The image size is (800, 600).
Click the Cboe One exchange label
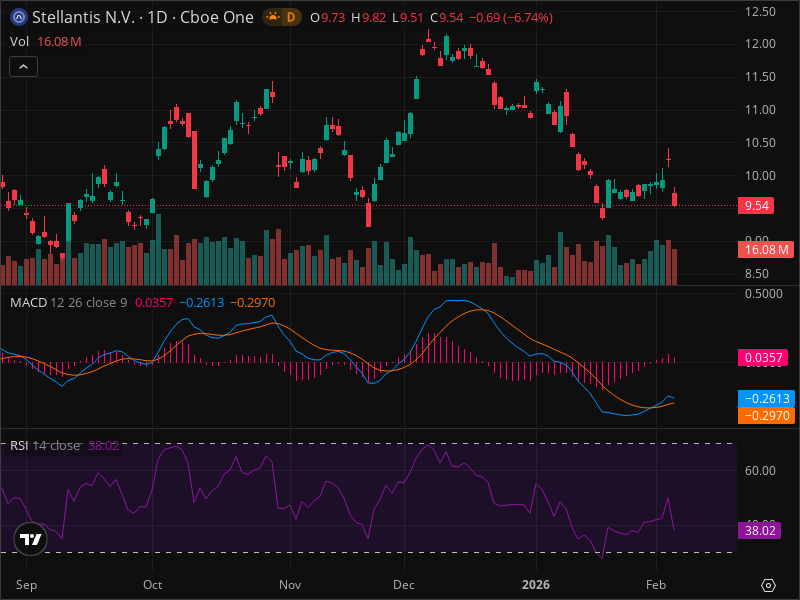(217, 17)
